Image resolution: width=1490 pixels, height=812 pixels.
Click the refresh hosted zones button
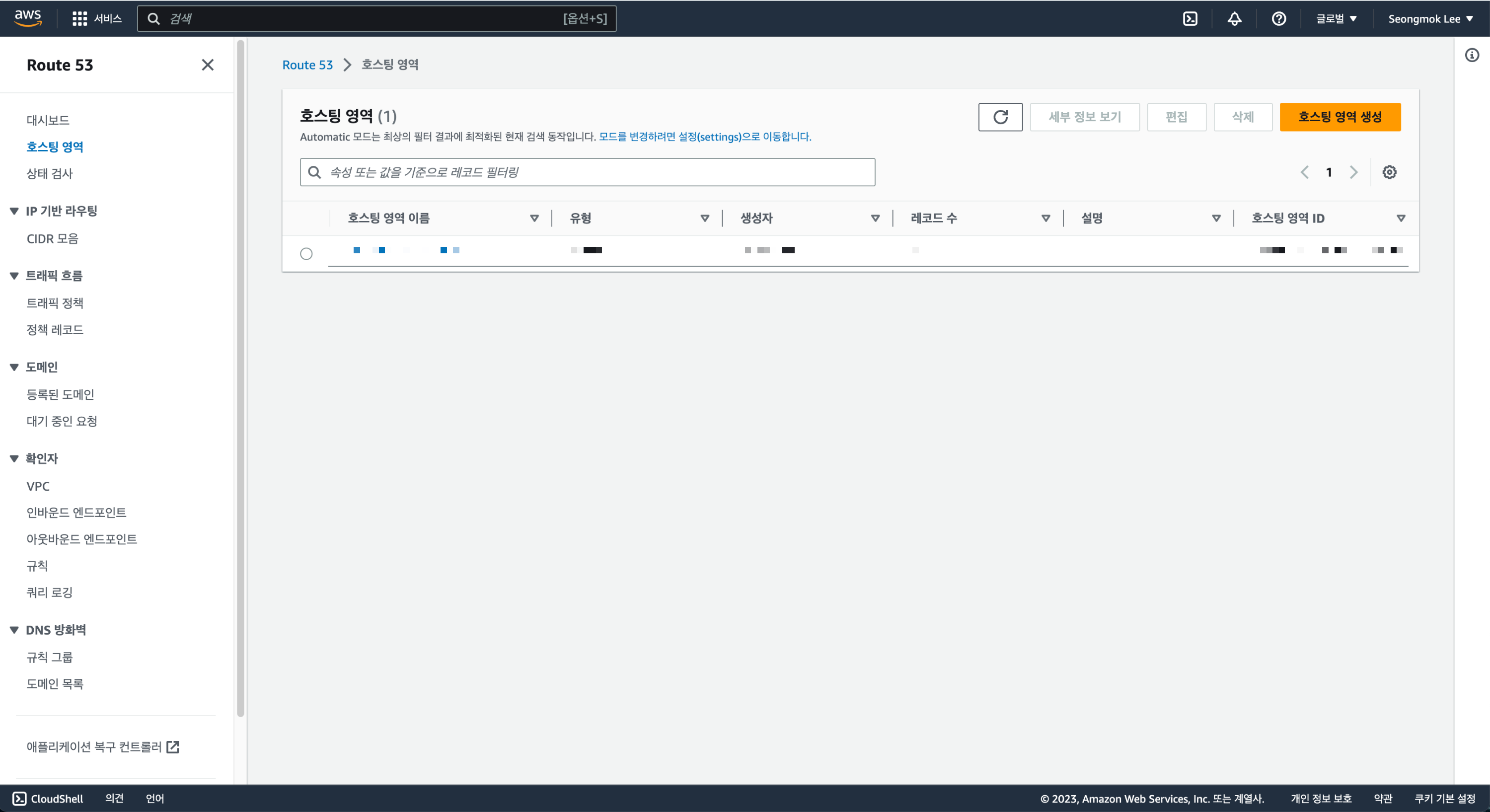(x=1000, y=117)
